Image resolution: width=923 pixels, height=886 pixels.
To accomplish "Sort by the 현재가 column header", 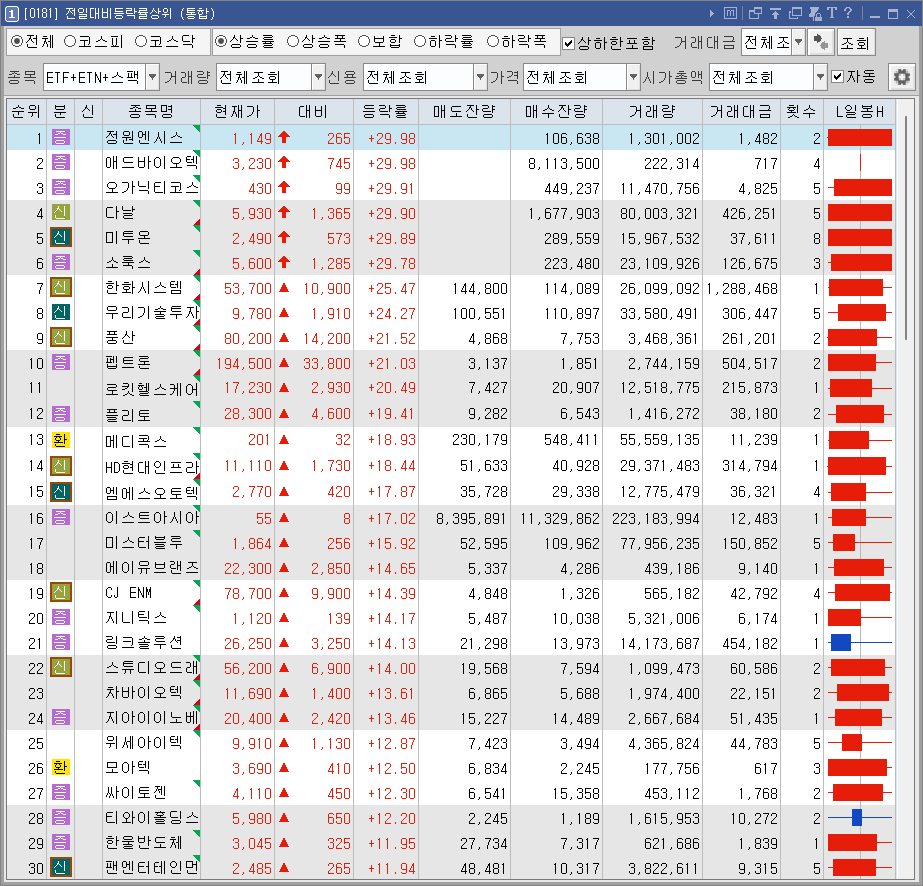I will pyautogui.click(x=237, y=111).
